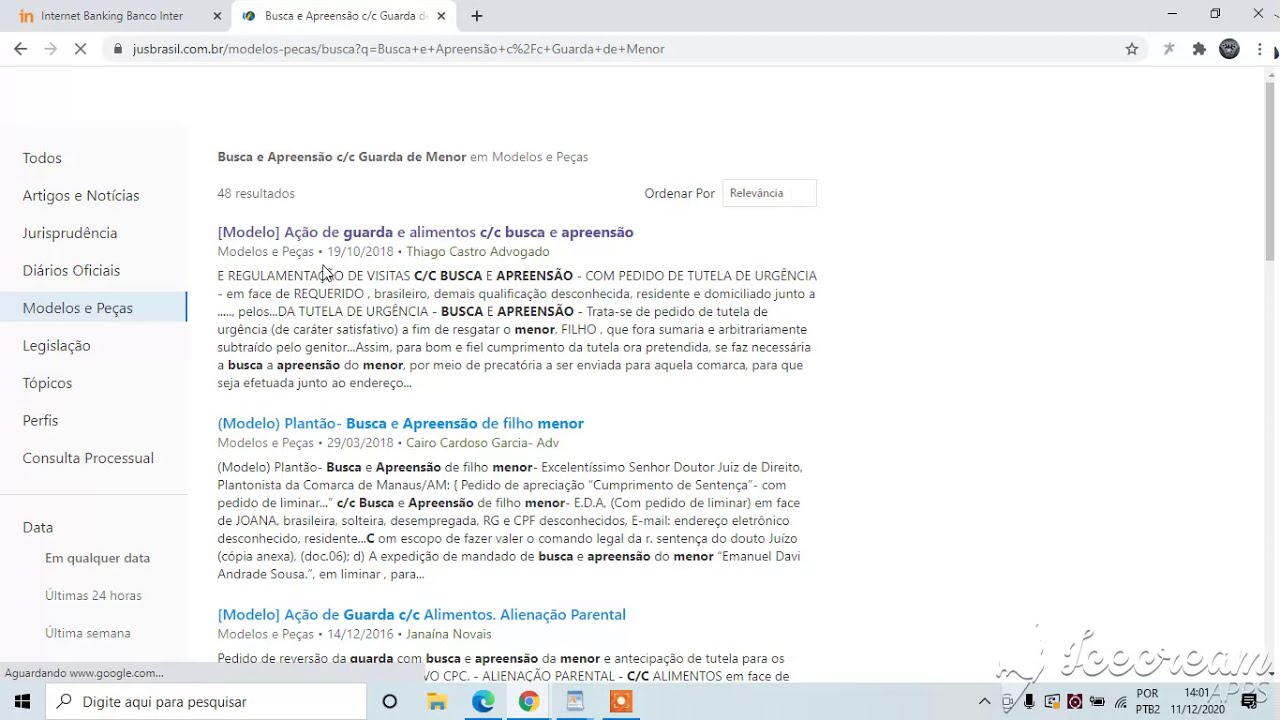Filter by Última semana
Viewport: 1280px width, 720px height.
[x=87, y=633]
